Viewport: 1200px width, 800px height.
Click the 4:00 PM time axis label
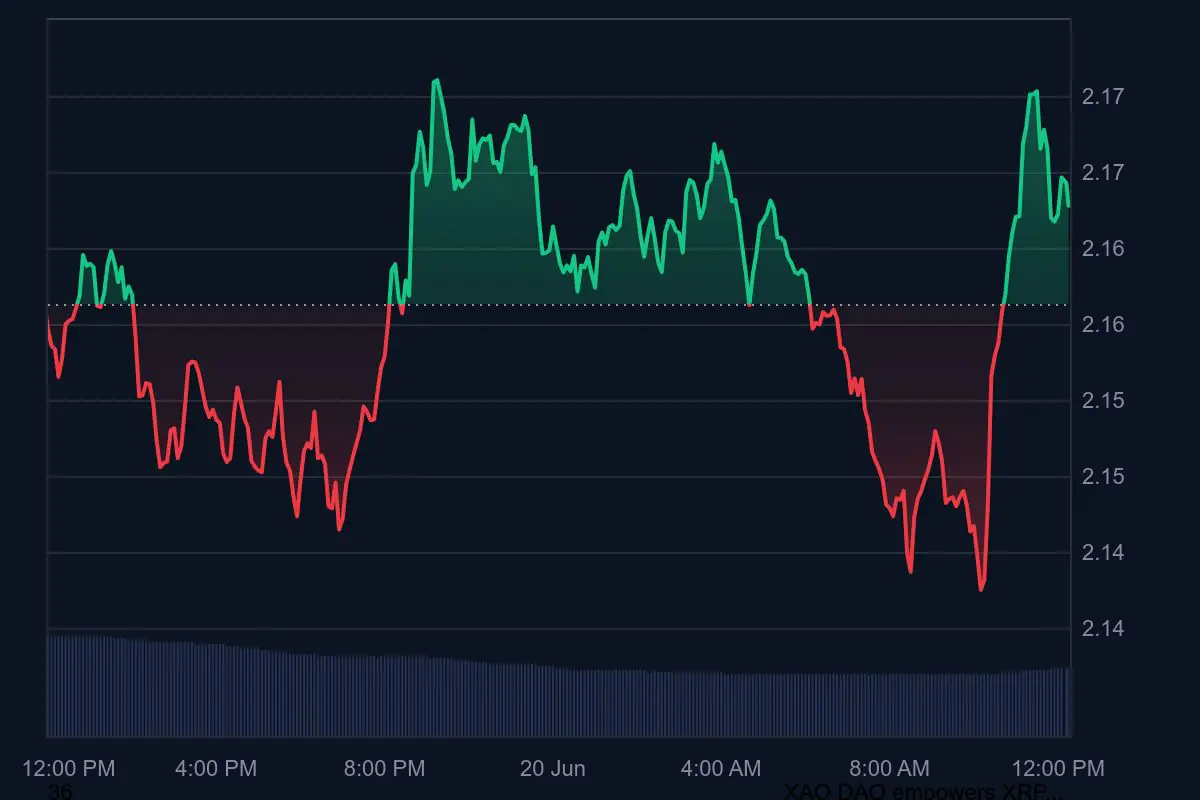tap(216, 768)
